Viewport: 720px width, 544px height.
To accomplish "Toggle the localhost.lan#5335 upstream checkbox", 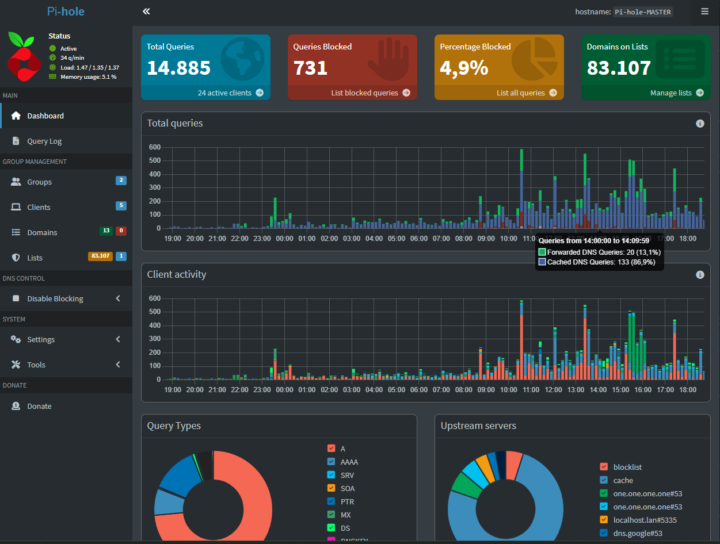I will tap(604, 520).
